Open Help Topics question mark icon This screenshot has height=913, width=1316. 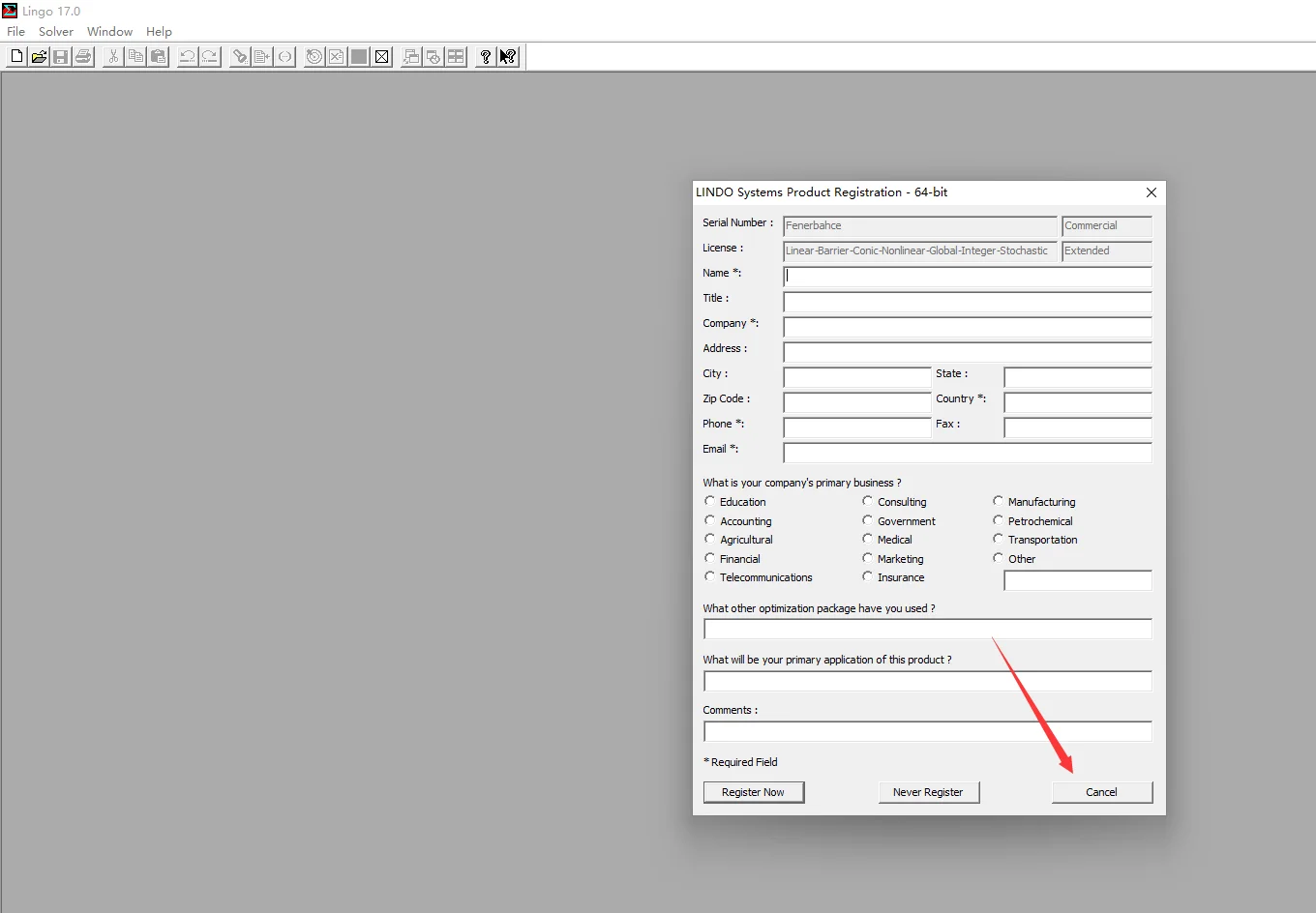[x=486, y=57]
